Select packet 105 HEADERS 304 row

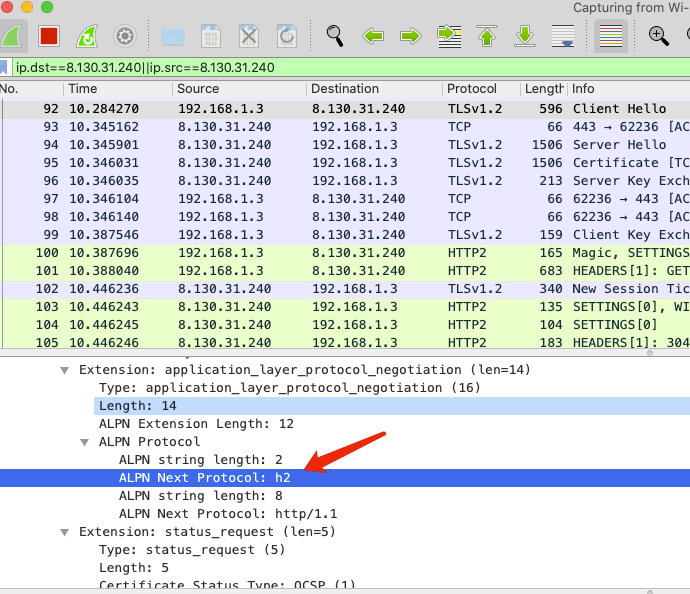coord(345,342)
